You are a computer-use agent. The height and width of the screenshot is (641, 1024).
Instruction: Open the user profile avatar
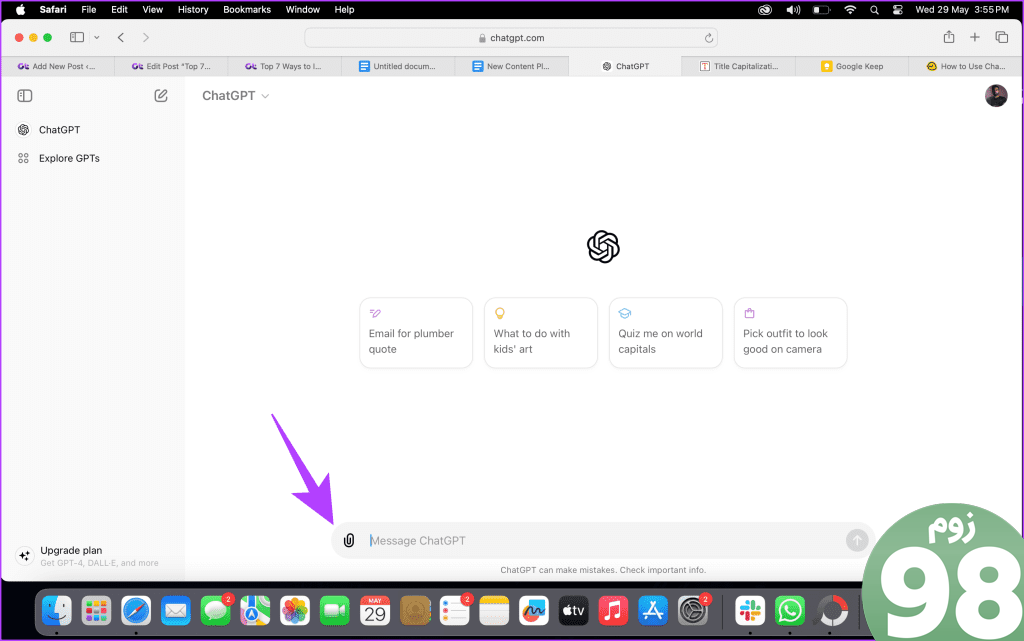point(995,96)
